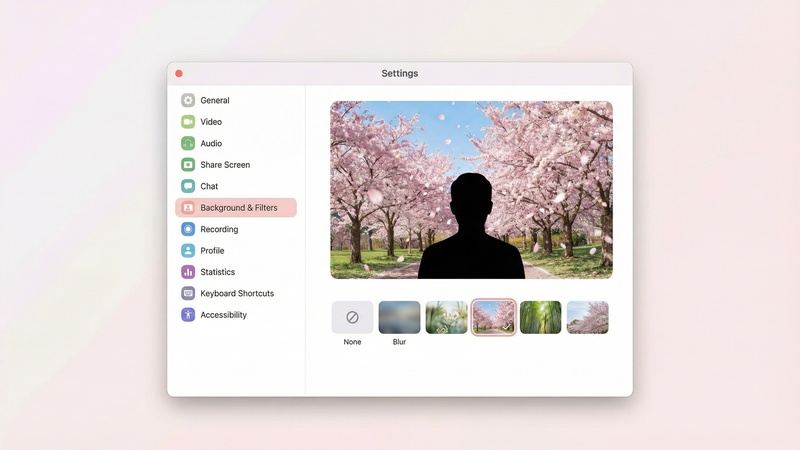Open Recording settings label
800x450 pixels.
tap(219, 229)
